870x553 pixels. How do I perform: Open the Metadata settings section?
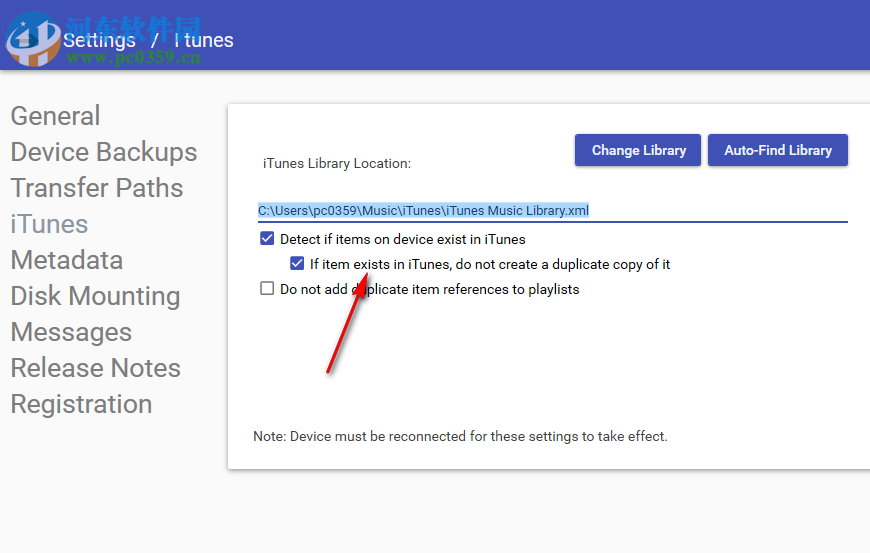coord(67,260)
